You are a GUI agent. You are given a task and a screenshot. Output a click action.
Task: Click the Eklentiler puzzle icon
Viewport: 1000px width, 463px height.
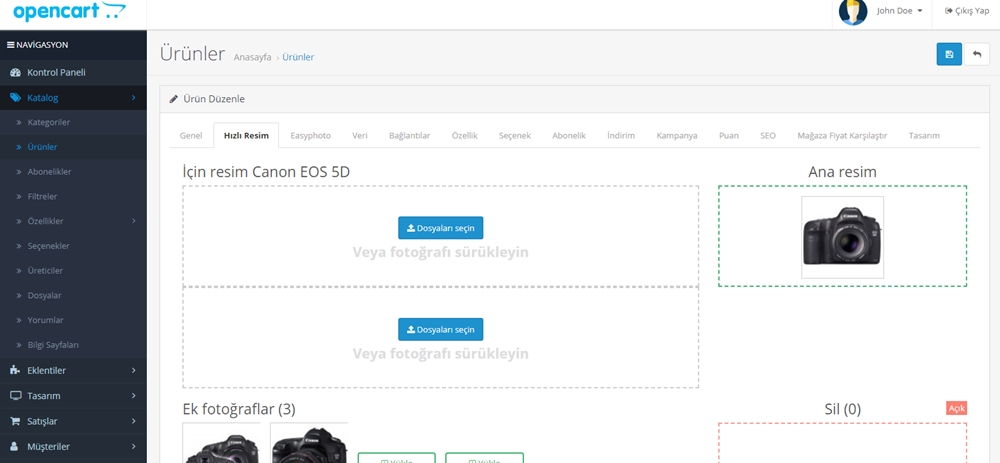15,371
